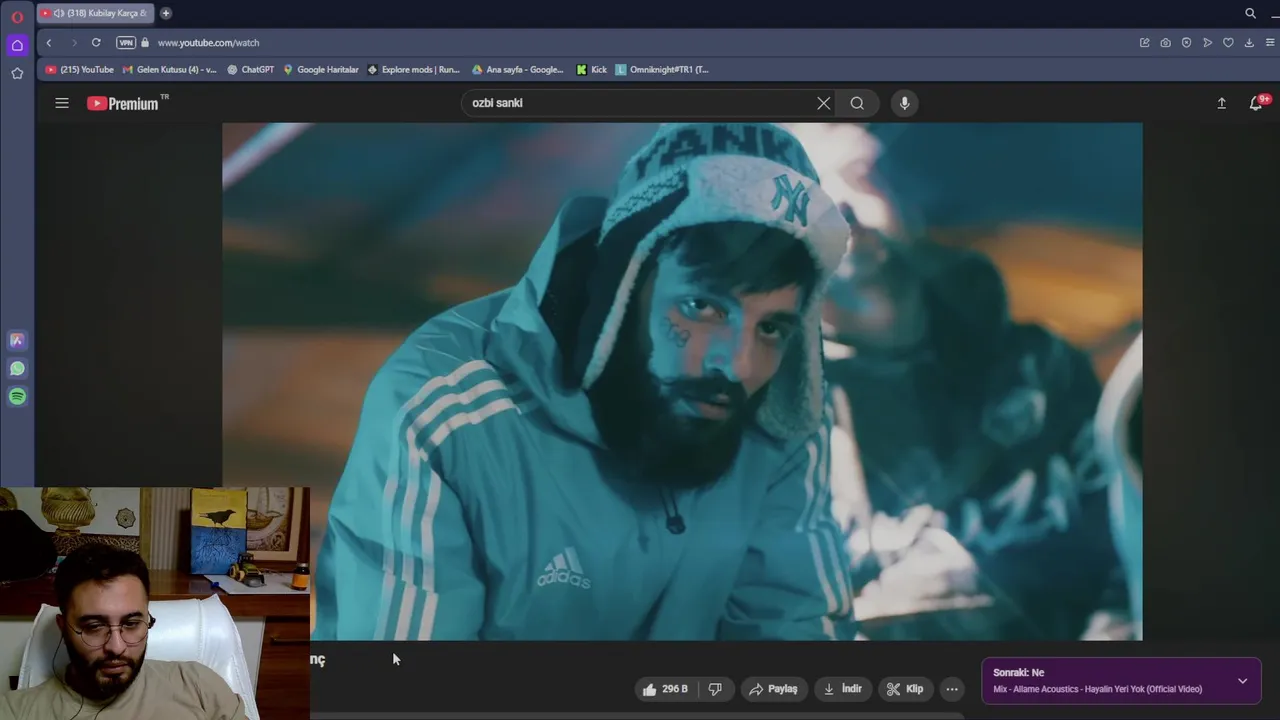
Task: Bookmark this page with heart icon
Action: [1228, 43]
